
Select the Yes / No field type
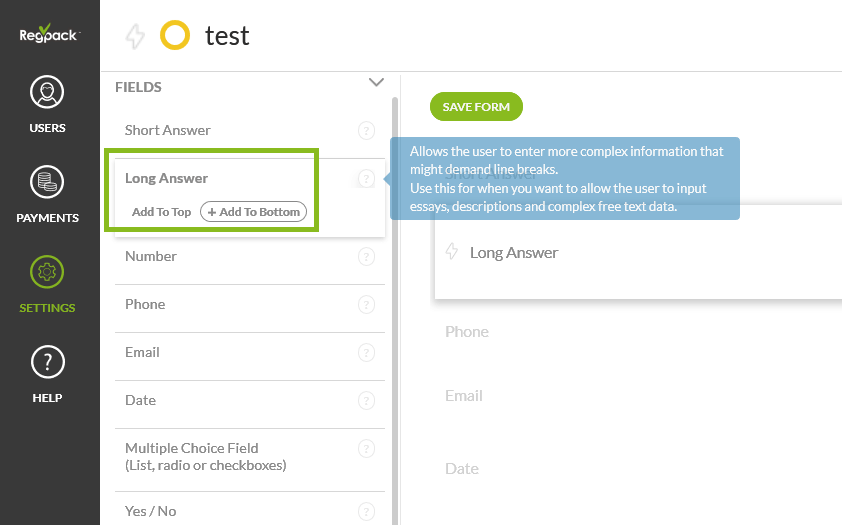[x=151, y=511]
